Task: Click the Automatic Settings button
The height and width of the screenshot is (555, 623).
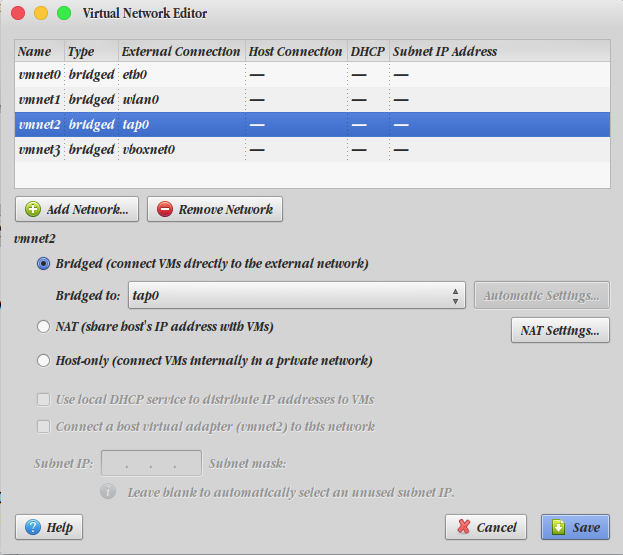Action: [x=541, y=296]
